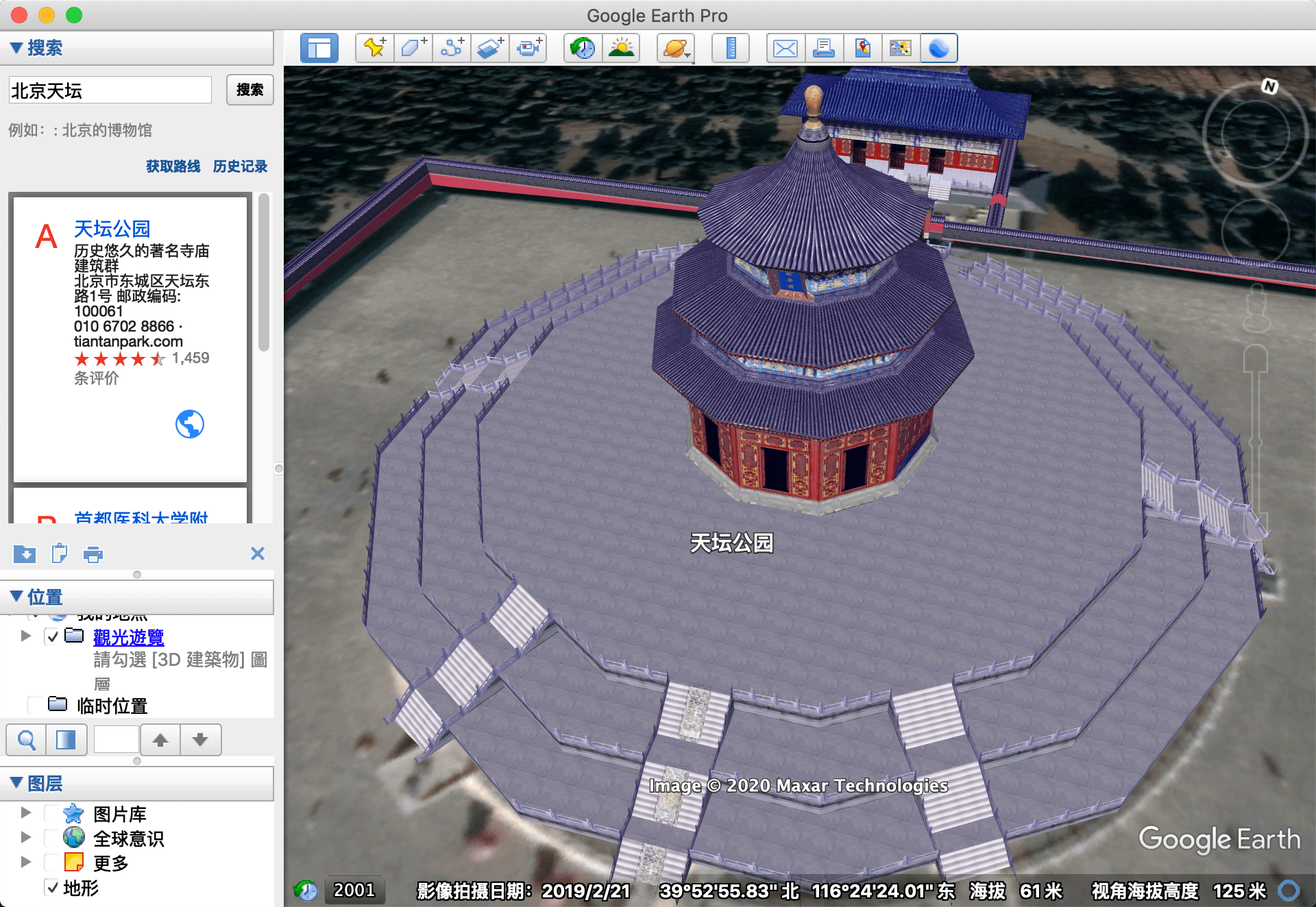Click the Add Placemark pushpin icon
1316x907 pixels.
tap(375, 48)
